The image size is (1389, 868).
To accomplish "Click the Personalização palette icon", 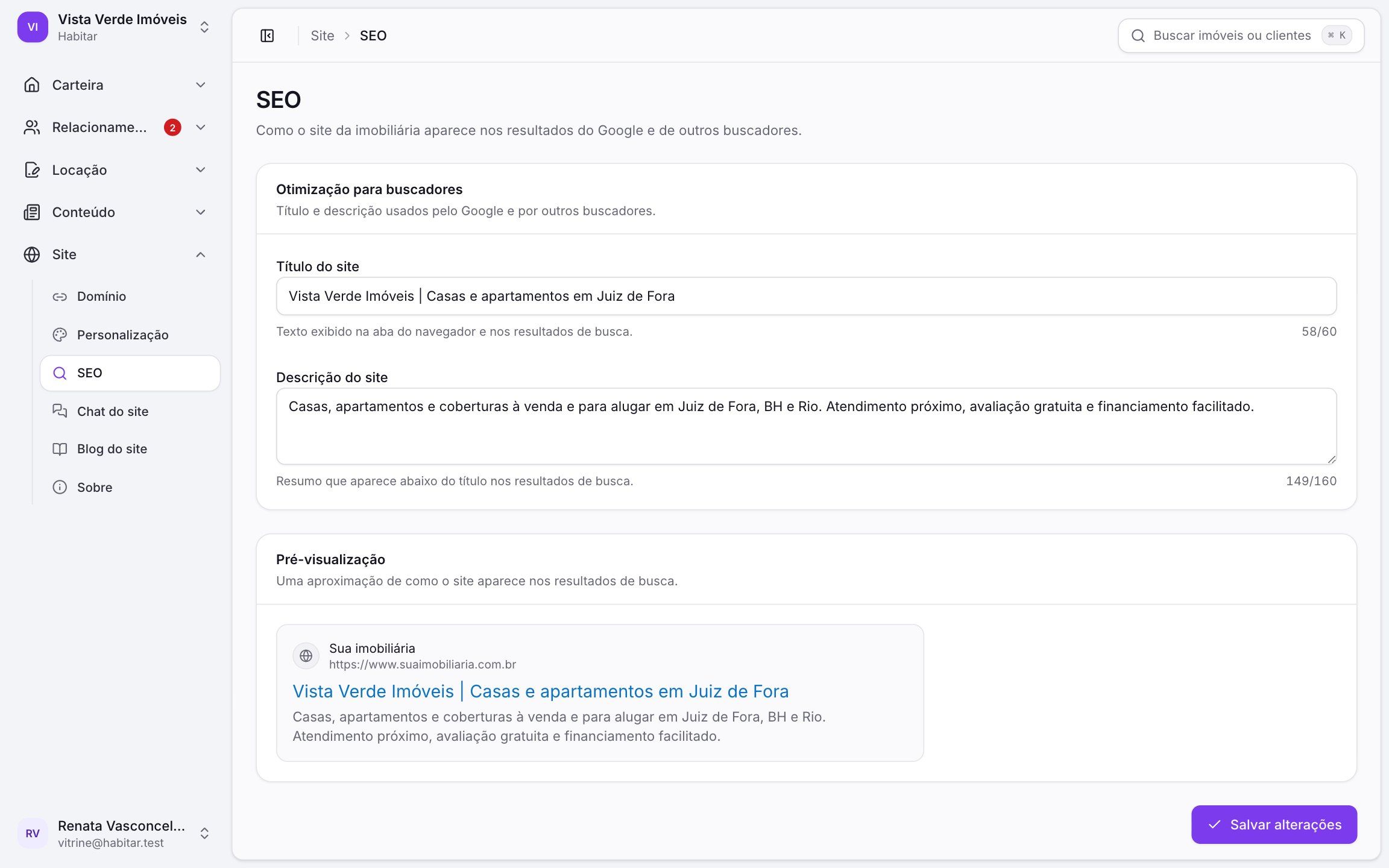I will coord(60,335).
